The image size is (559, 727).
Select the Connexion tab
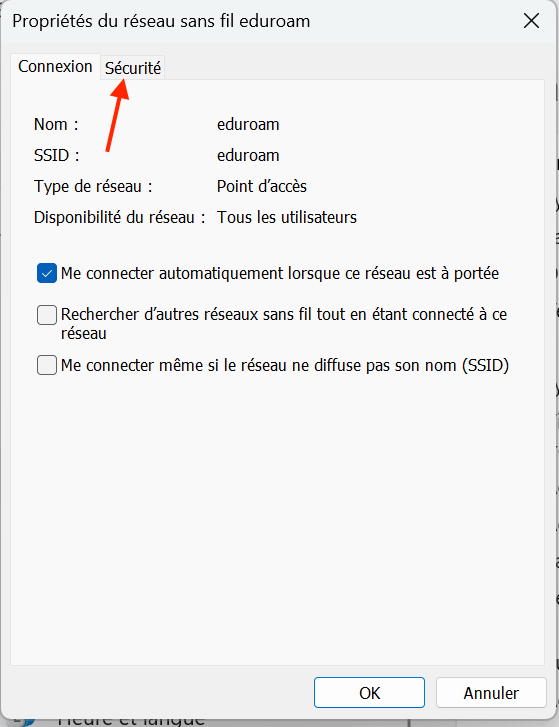click(x=55, y=66)
